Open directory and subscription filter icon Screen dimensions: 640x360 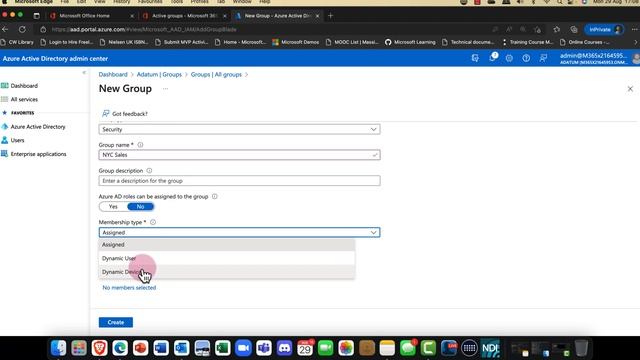[x=475, y=58]
